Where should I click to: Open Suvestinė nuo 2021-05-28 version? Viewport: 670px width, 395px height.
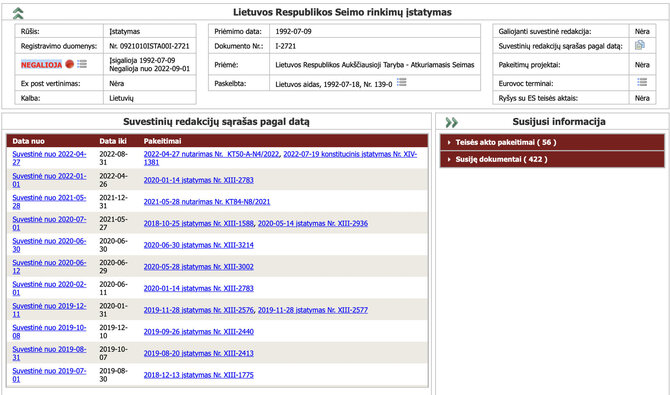(49, 202)
